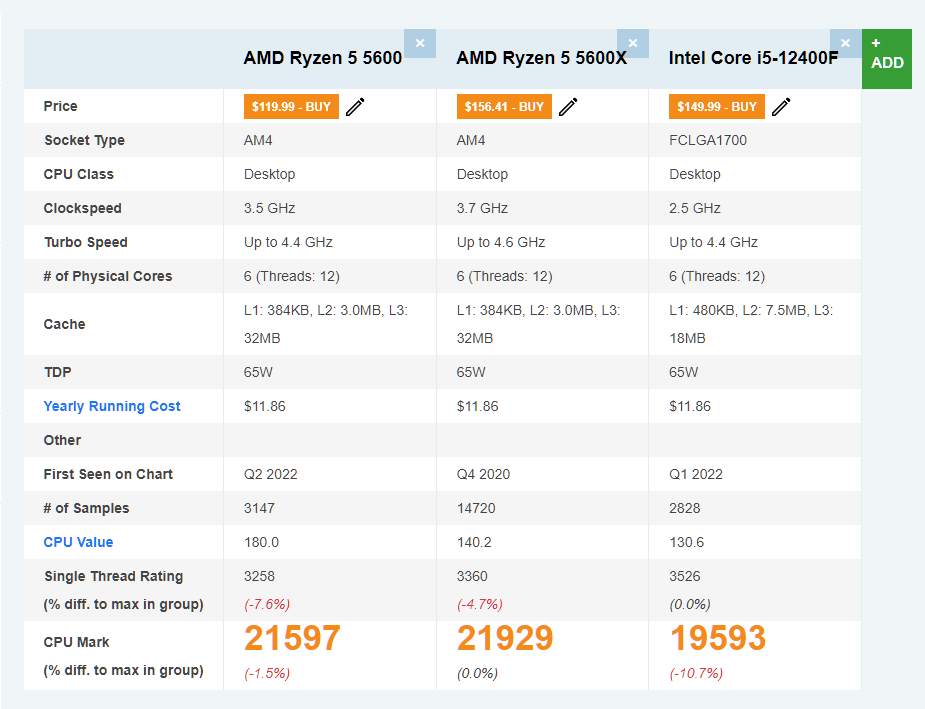Click the 3258 single thread rating
The image size is (925, 709).
coord(260,576)
